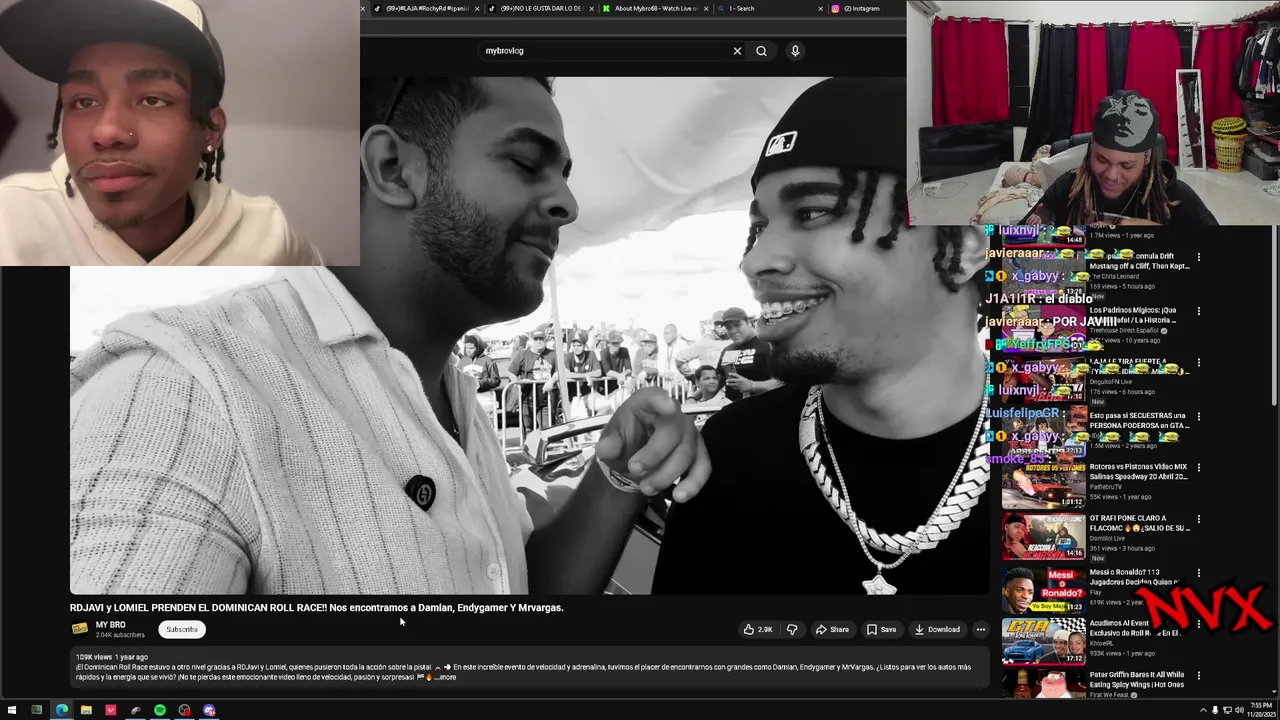Click 'First We Feast' channel name
The image size is (1280, 720).
coord(1111,695)
